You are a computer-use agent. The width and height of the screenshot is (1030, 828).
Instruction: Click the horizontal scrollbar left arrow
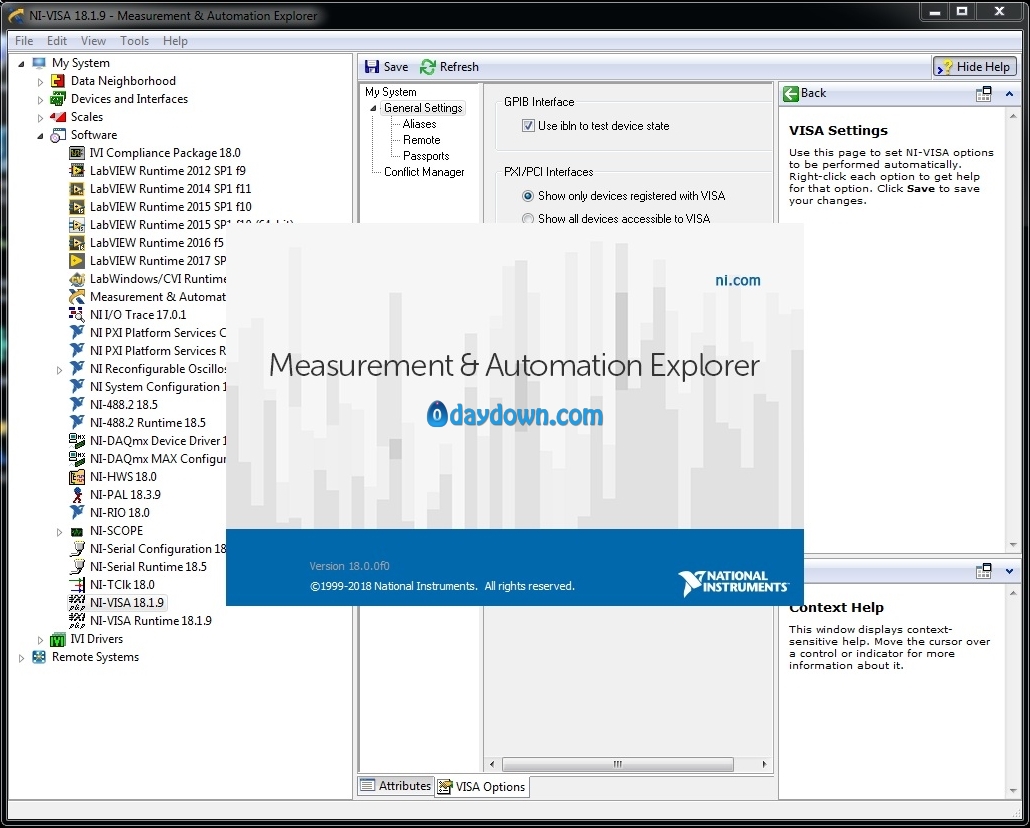[492, 764]
